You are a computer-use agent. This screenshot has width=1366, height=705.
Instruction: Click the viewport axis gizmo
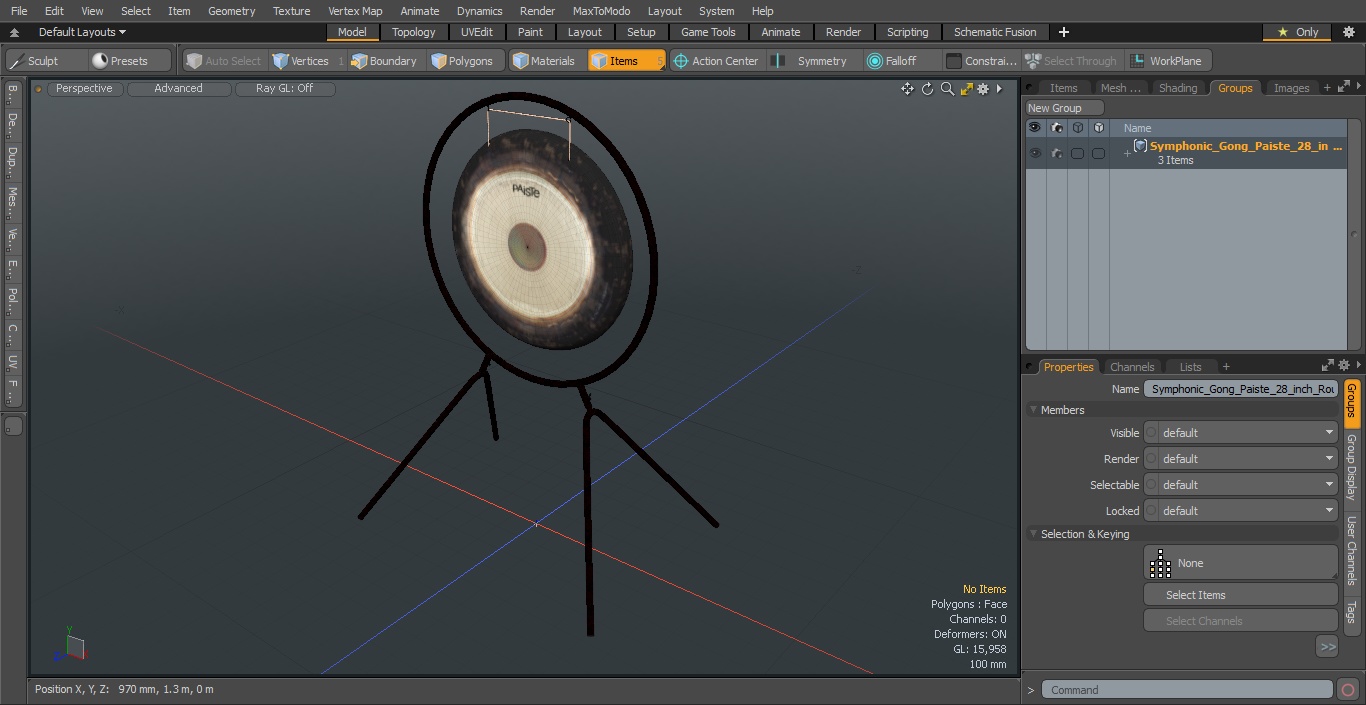point(70,645)
